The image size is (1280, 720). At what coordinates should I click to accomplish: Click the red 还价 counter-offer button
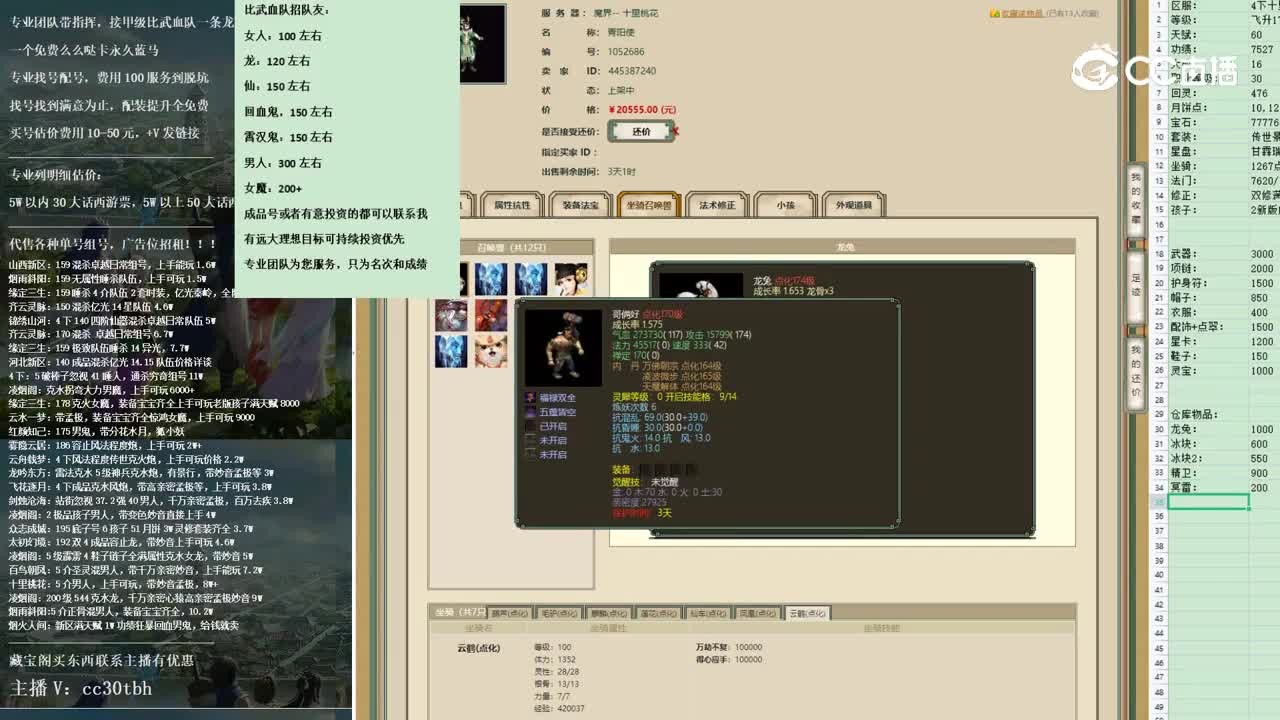pyautogui.click(x=641, y=130)
